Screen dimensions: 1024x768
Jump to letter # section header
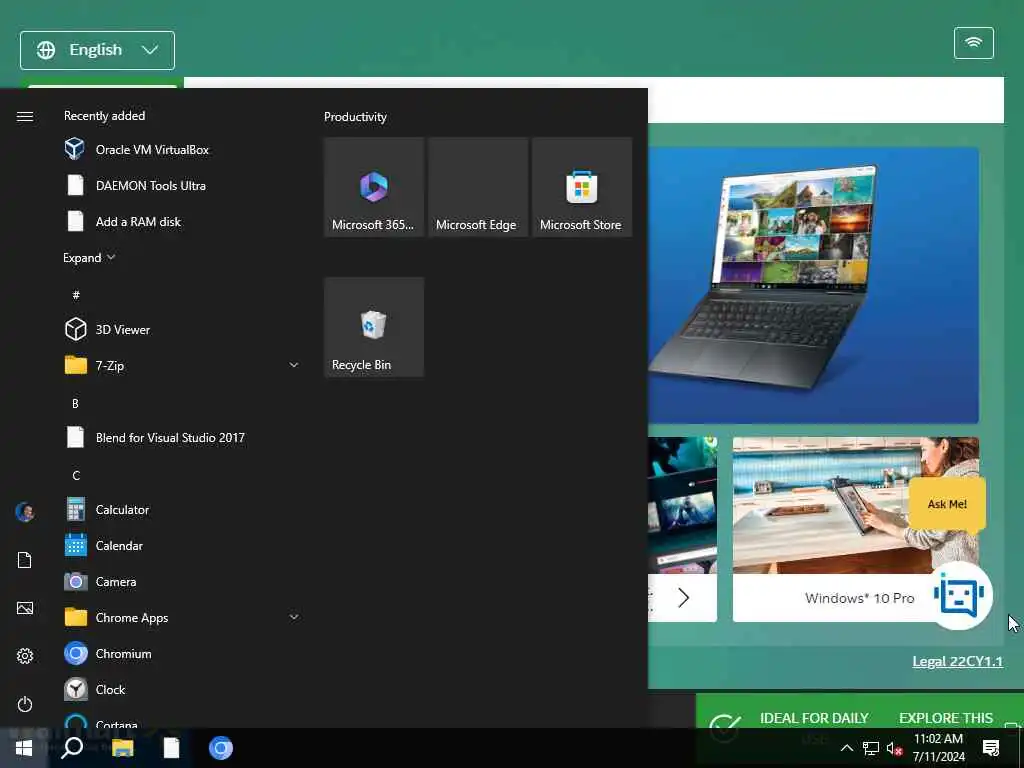point(76,295)
